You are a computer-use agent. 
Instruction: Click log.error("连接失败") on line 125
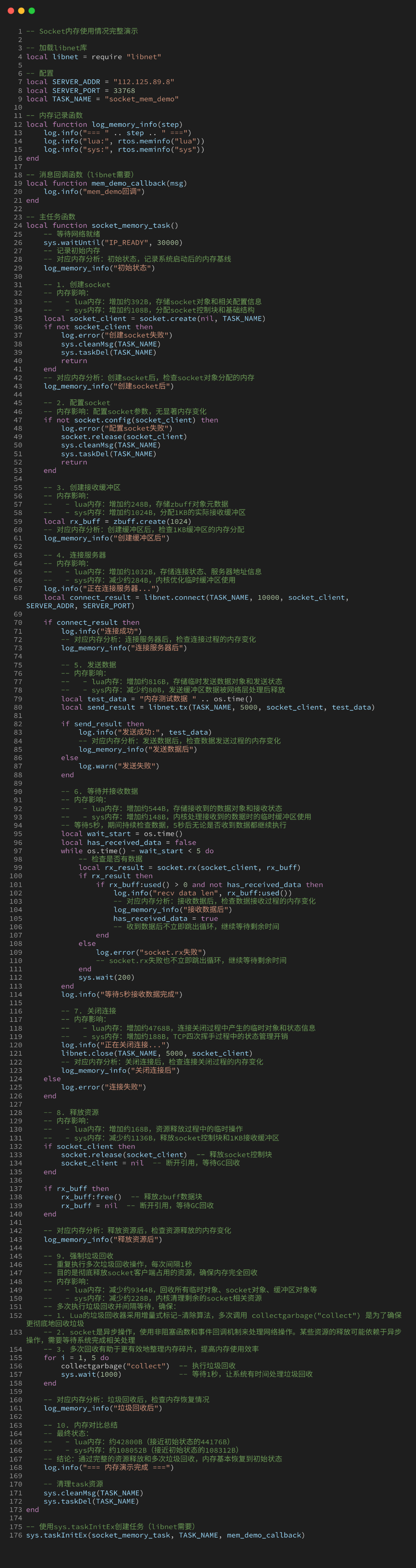pos(103,1087)
